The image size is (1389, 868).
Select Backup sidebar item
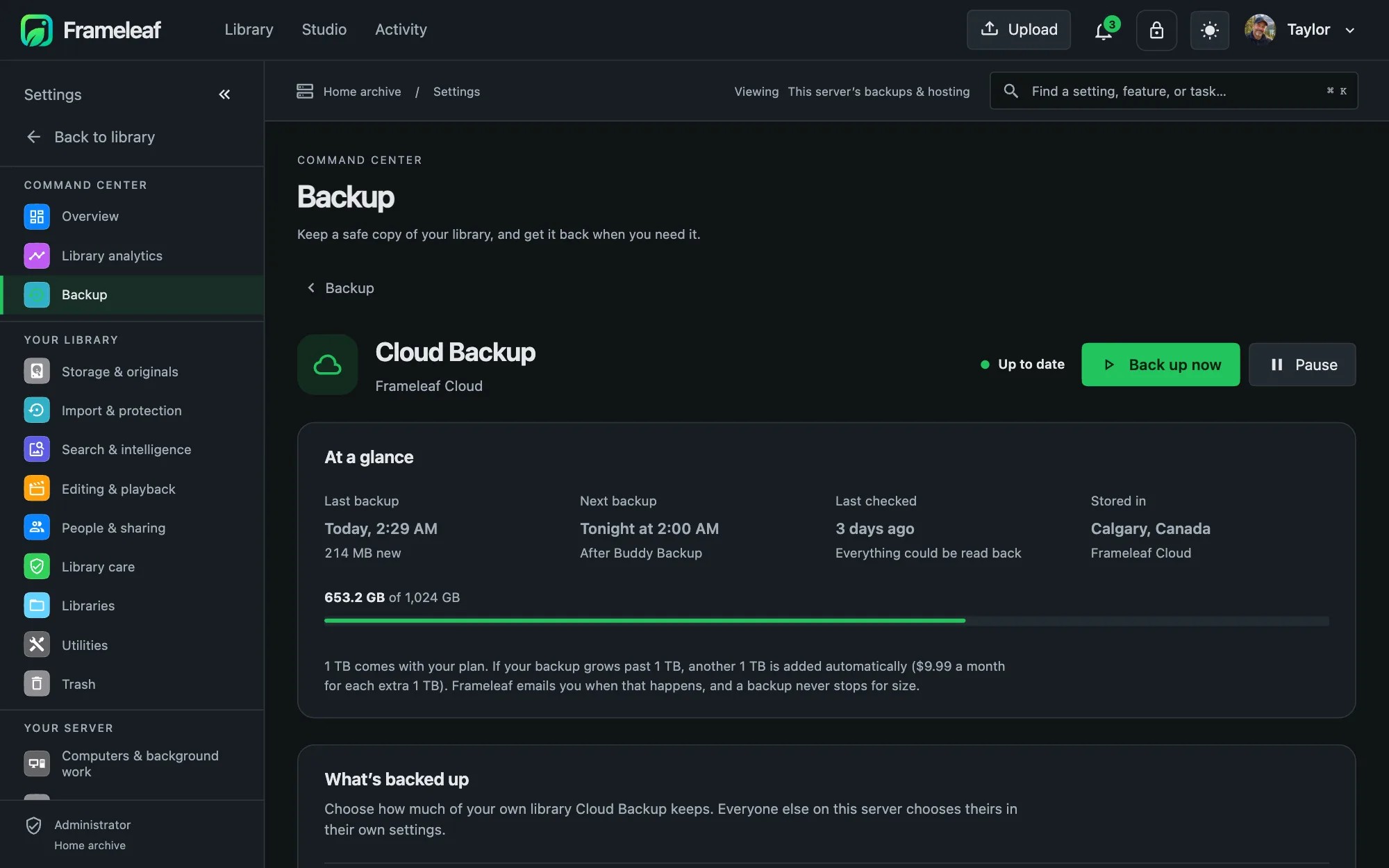tap(132, 294)
